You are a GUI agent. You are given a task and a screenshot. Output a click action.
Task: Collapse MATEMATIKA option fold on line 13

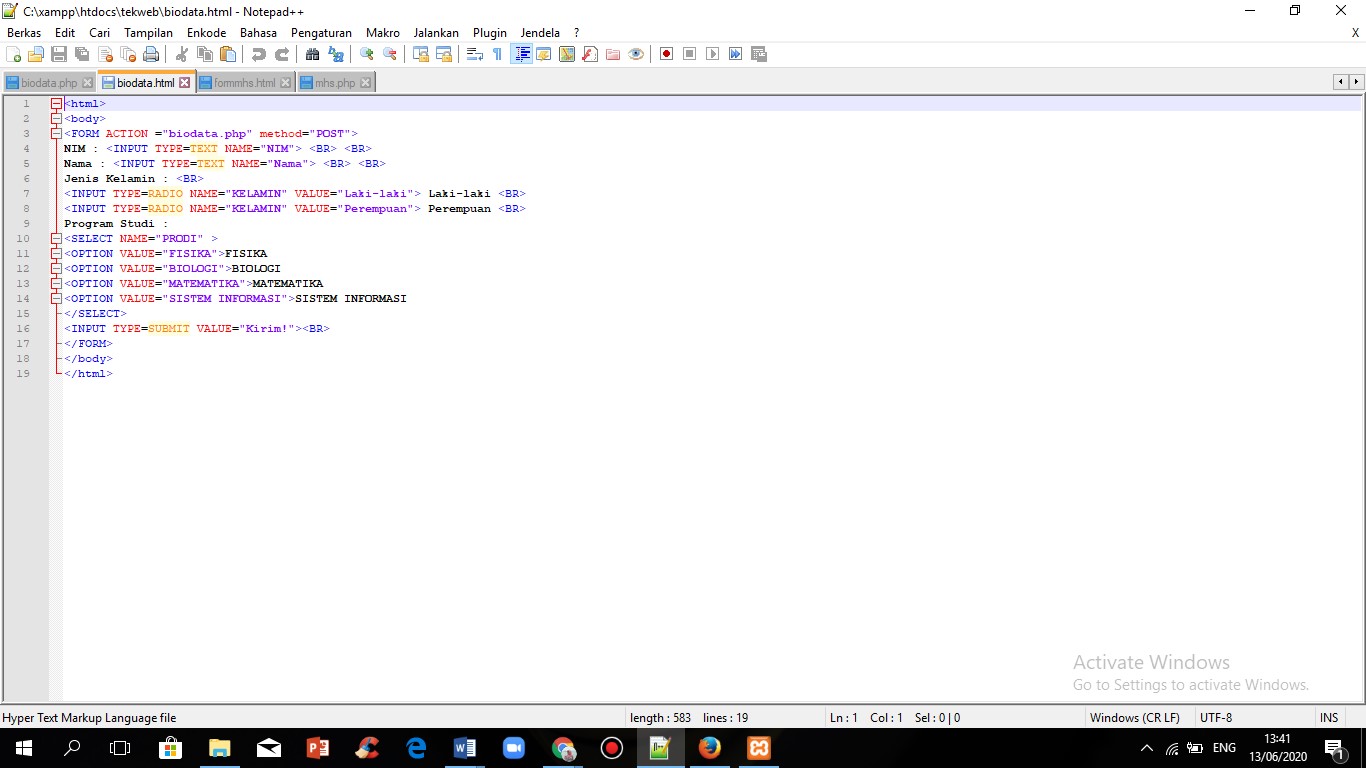(56, 284)
